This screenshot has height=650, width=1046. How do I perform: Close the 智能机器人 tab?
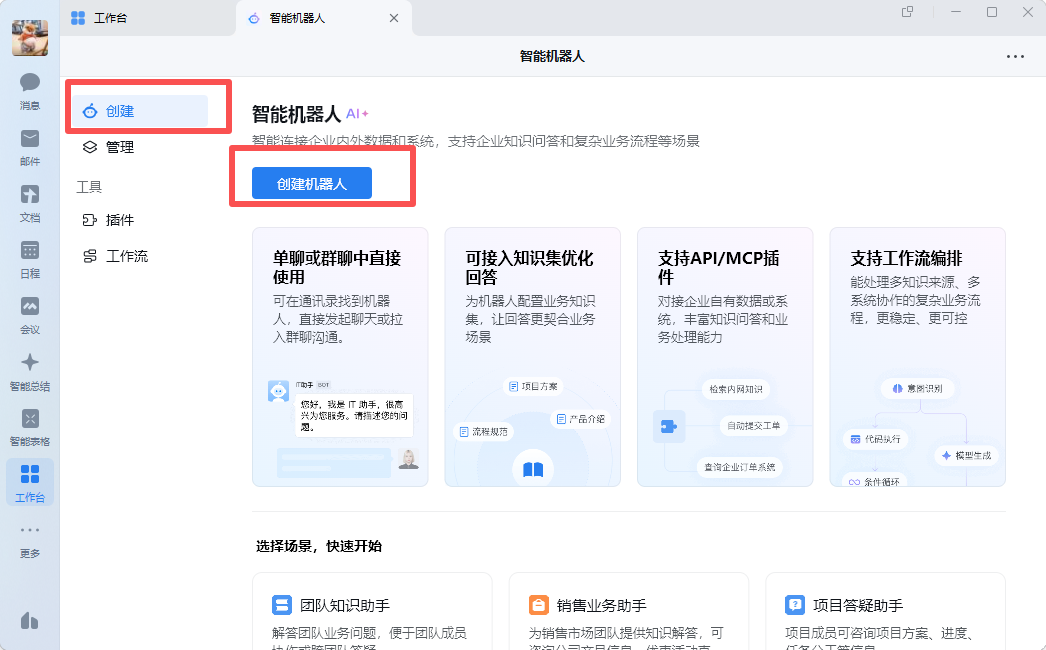394,18
